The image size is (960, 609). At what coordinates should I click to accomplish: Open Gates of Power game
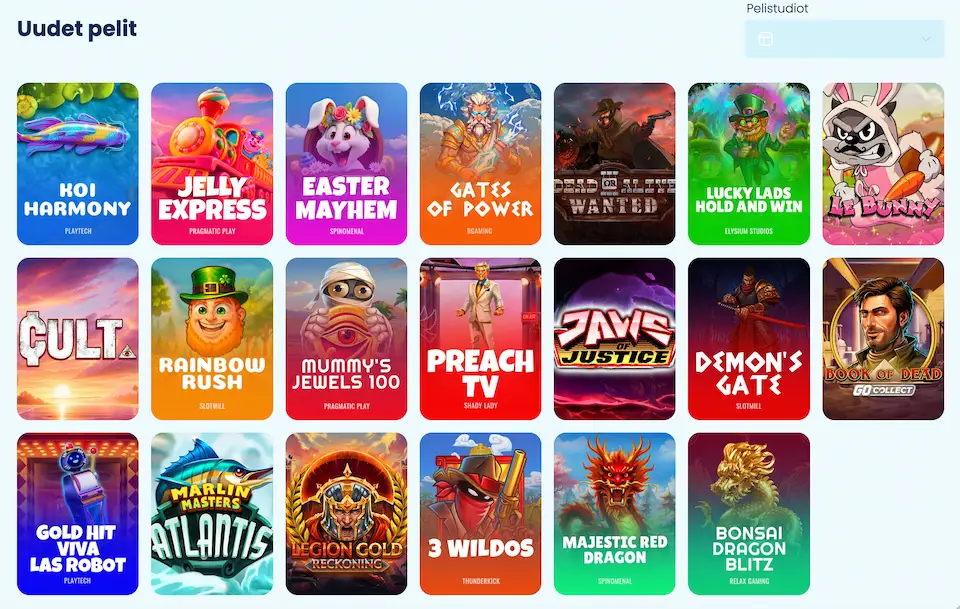pos(481,164)
